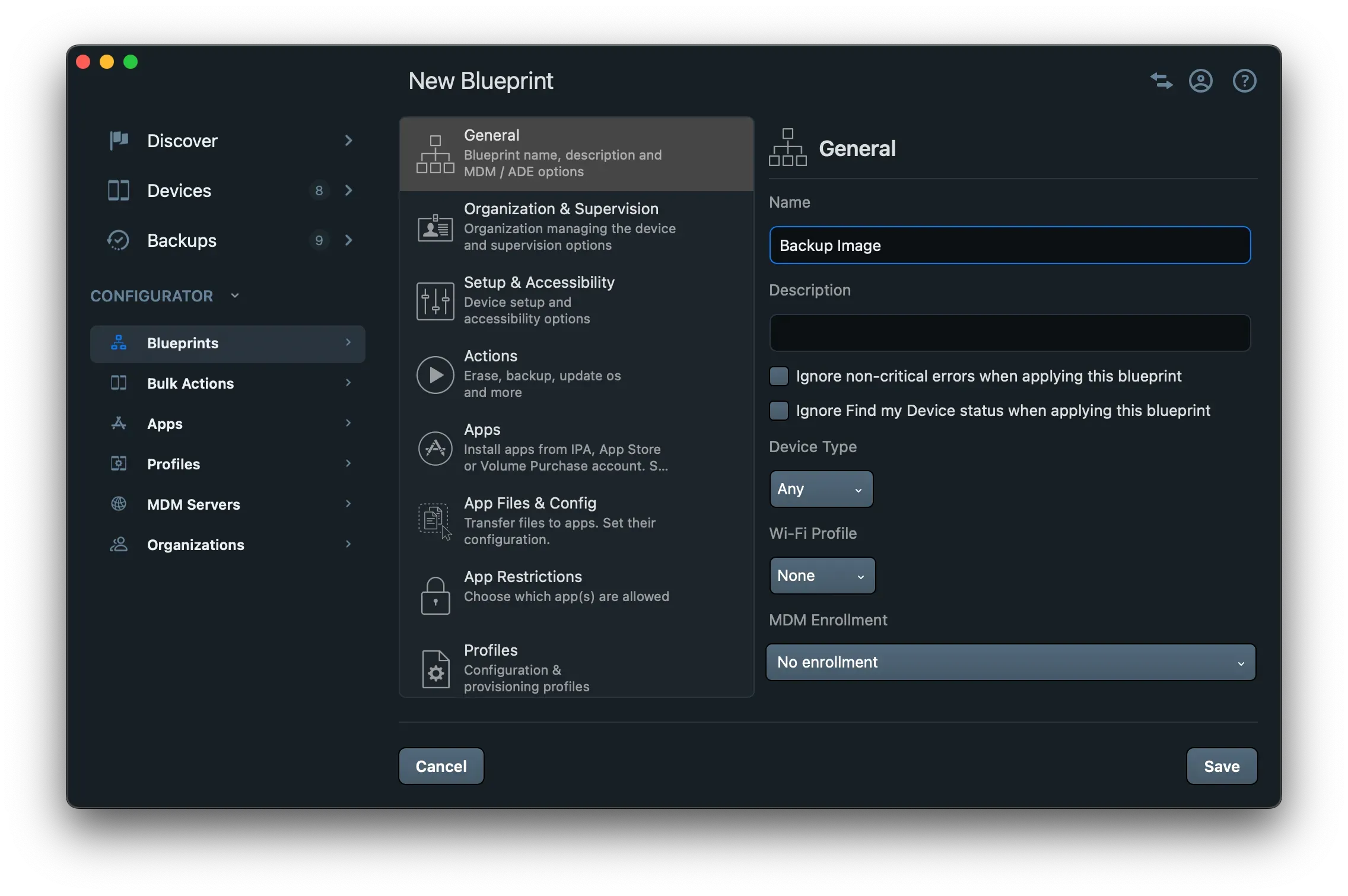Screen dimensions: 1348x896
Task: Click the Actions play icon
Action: [435, 374]
